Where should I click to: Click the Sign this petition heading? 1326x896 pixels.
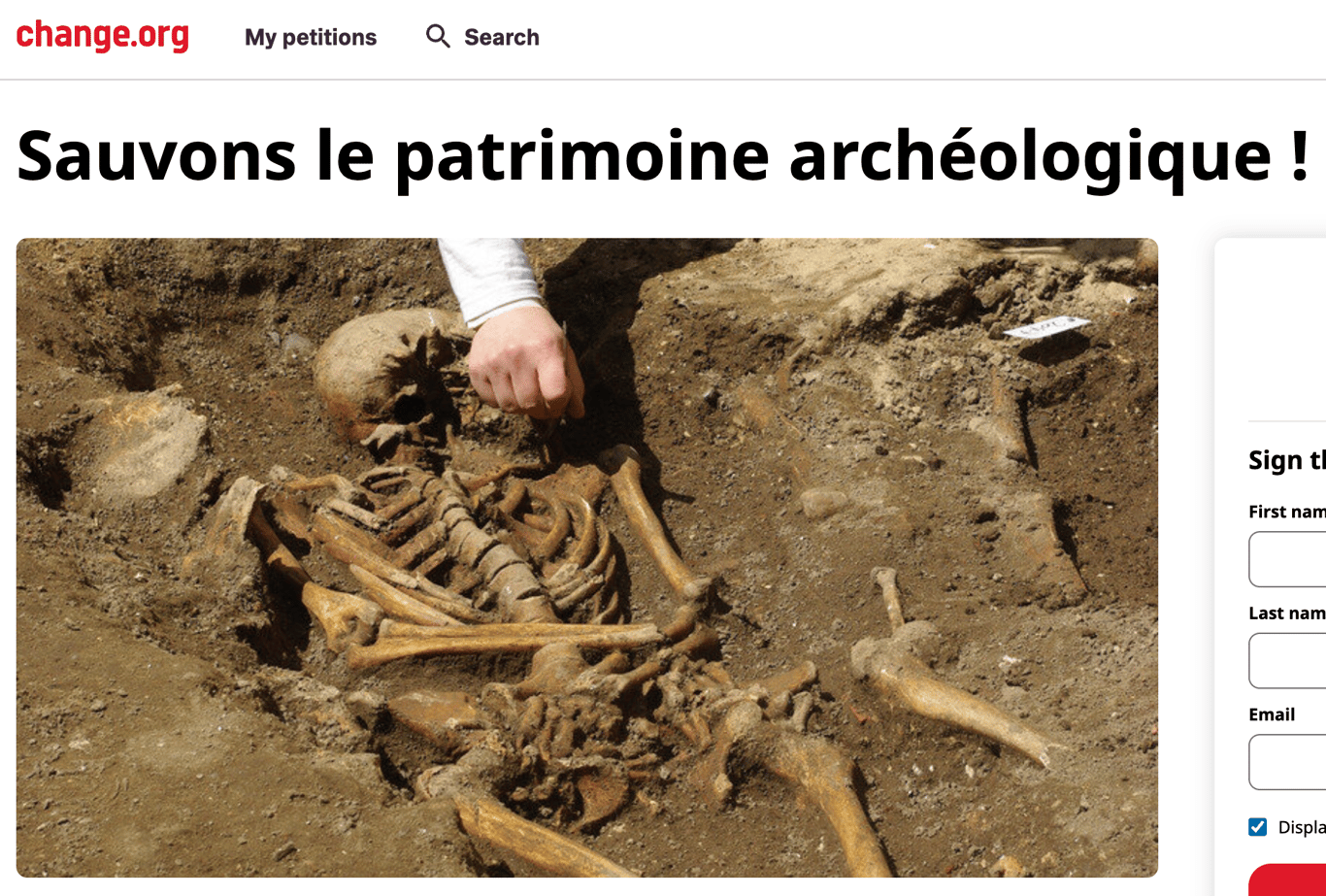(1287, 459)
